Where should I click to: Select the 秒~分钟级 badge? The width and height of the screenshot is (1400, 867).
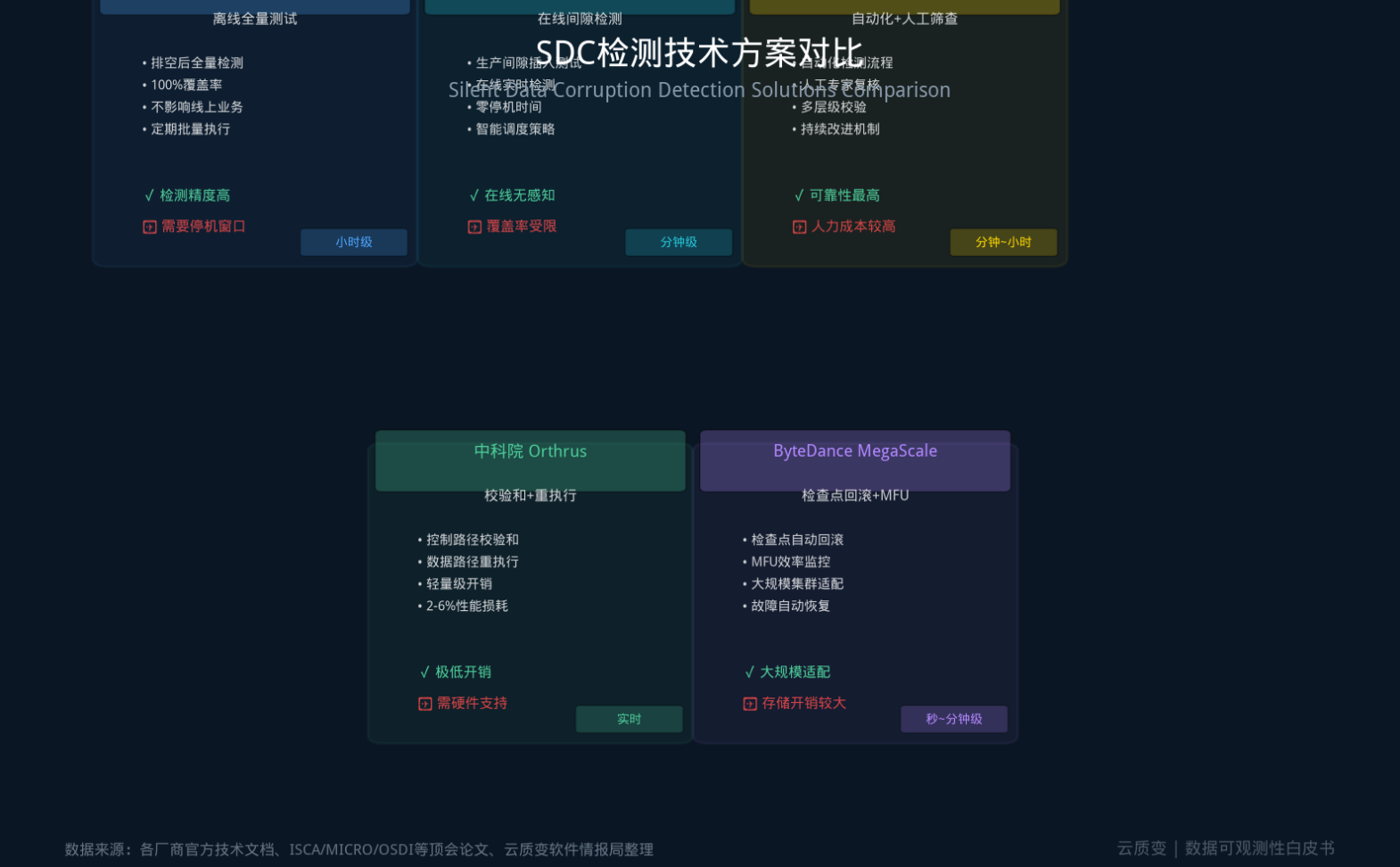tap(954, 719)
